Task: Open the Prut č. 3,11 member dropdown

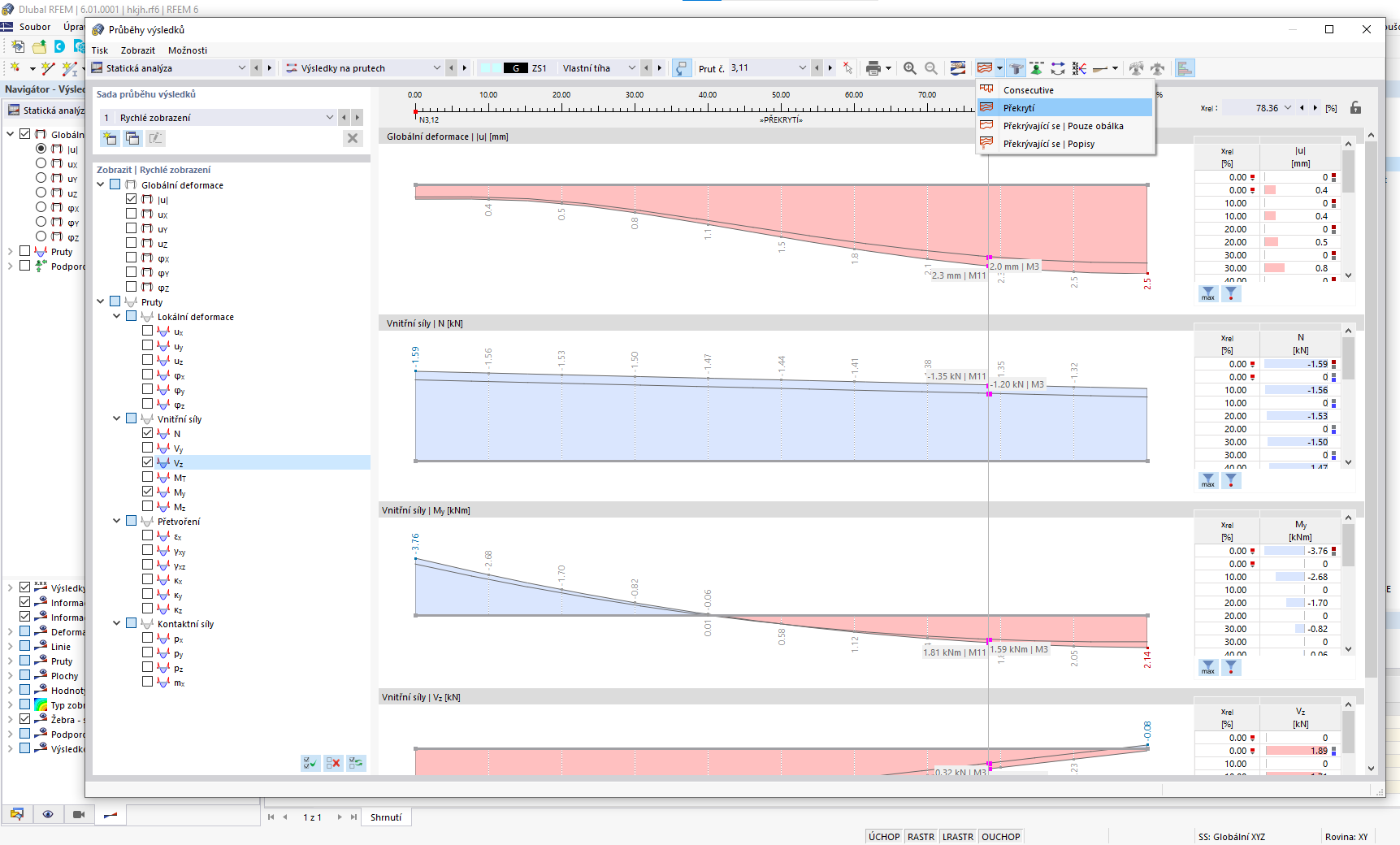Action: pyautogui.click(x=803, y=68)
